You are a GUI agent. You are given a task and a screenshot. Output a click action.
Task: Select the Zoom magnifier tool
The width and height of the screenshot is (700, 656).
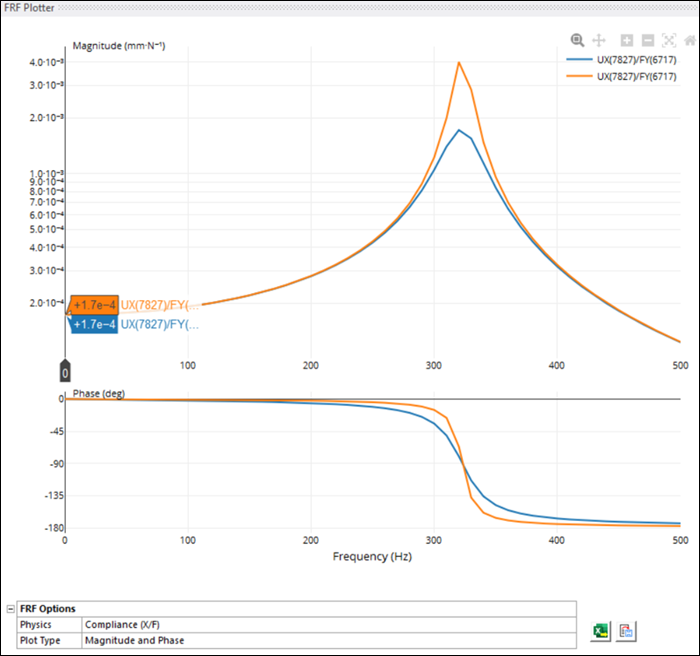point(577,40)
